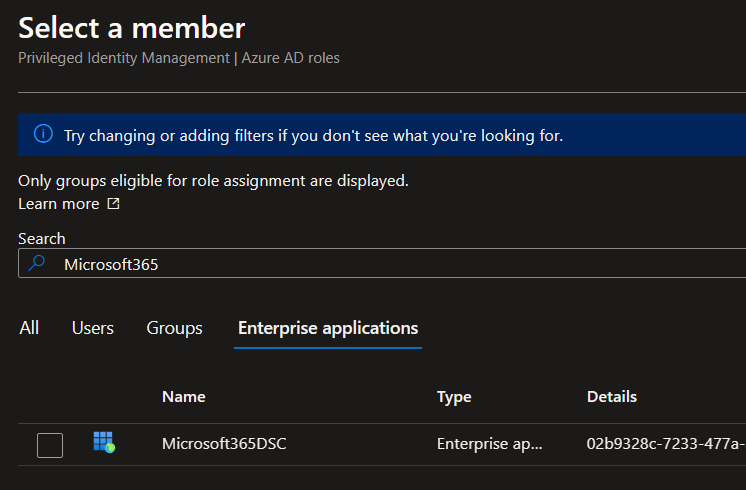This screenshot has height=490, width=746.
Task: Click the filter hint banner message
Action: pos(314,136)
